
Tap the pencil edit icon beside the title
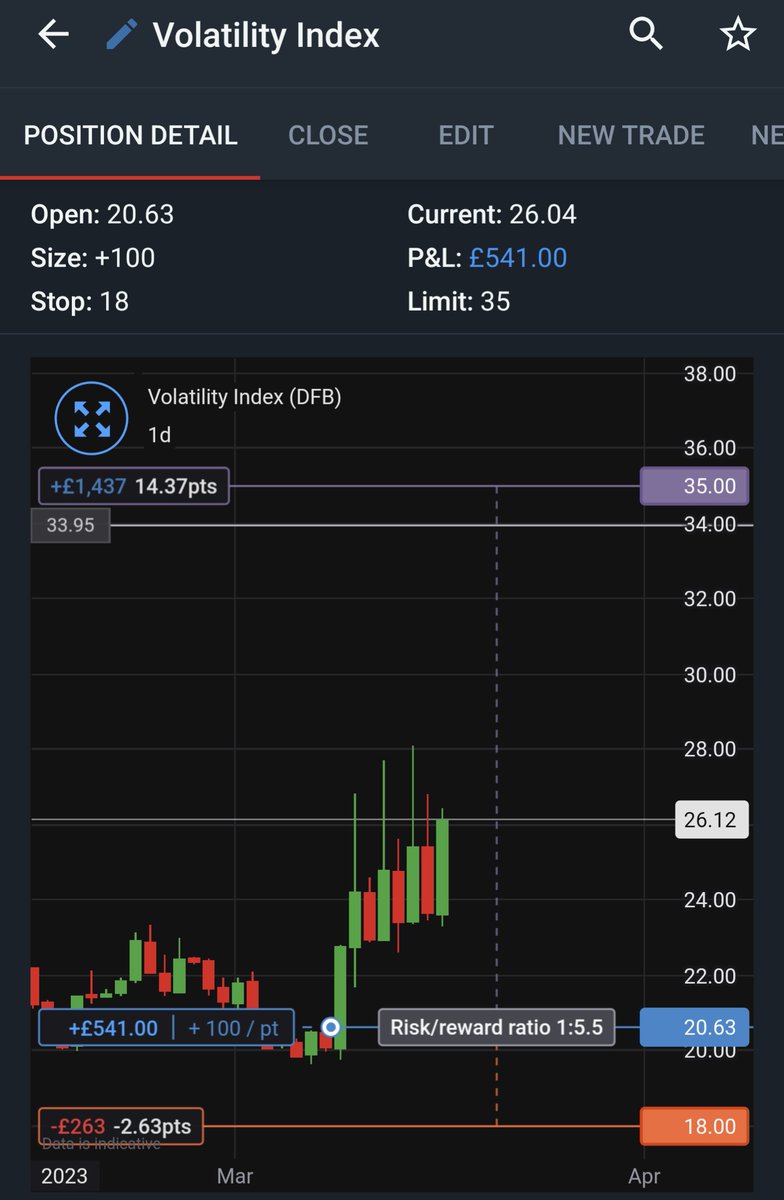click(x=121, y=35)
